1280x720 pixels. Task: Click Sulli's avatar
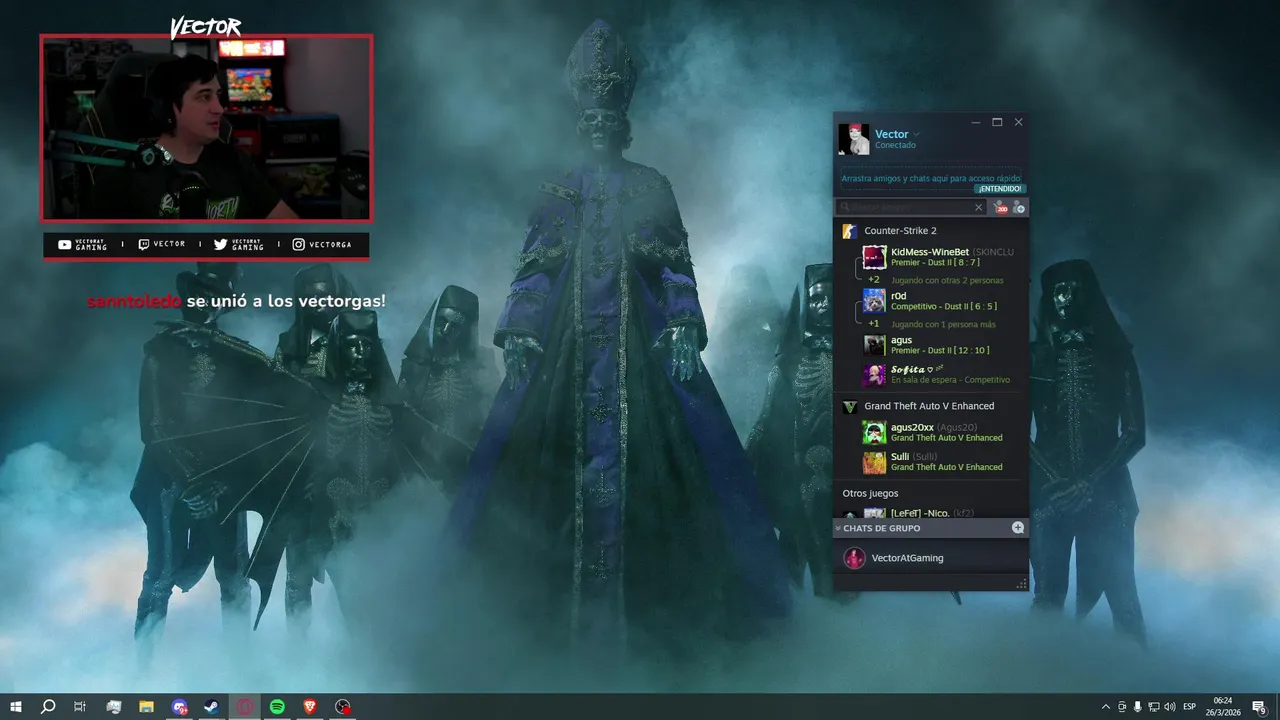click(875, 461)
